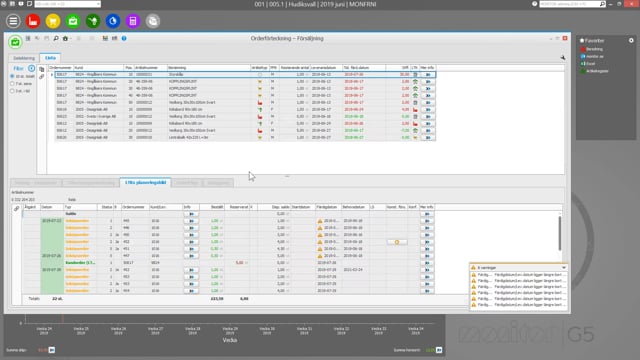Click the blue button beside bottom-right Summa label
The width and height of the screenshot is (640, 360).
[x=439, y=350]
